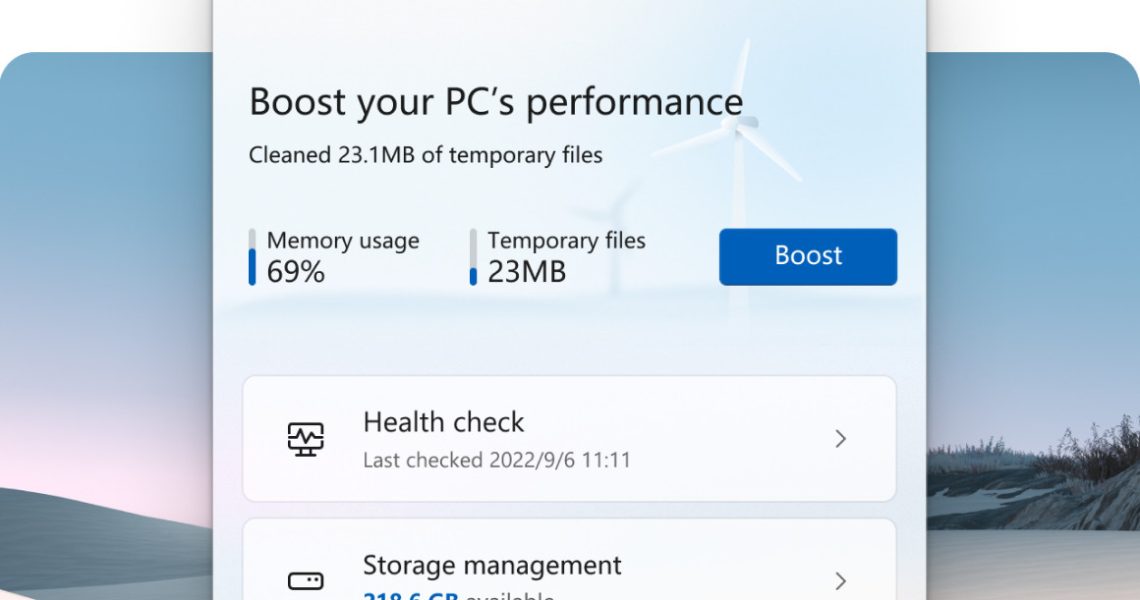Expand the Health check chevron arrow

(x=840, y=439)
